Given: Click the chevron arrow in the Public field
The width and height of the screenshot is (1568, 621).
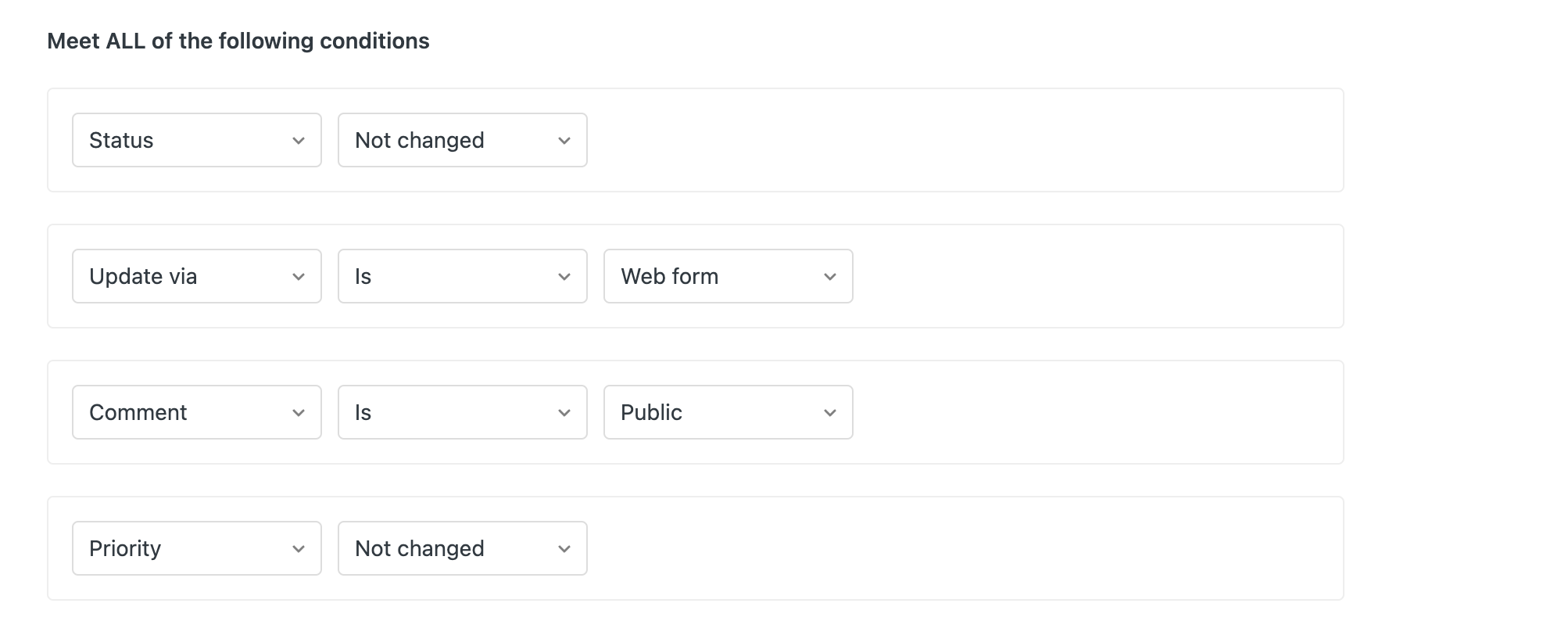Looking at the screenshot, I should (x=830, y=413).
